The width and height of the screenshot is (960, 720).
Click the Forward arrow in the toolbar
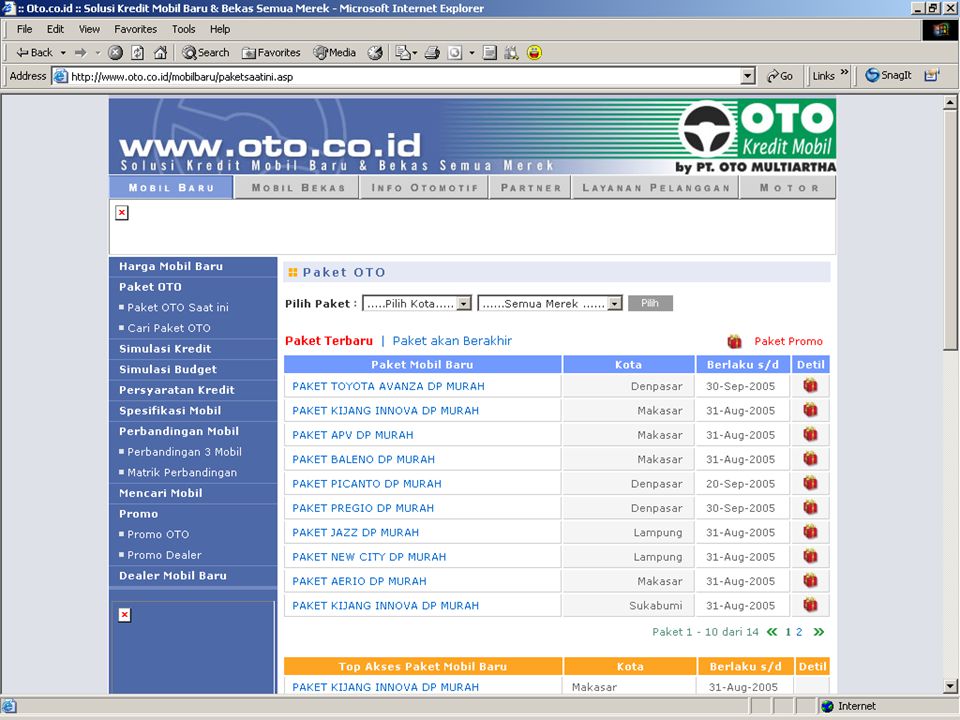pyautogui.click(x=80, y=53)
